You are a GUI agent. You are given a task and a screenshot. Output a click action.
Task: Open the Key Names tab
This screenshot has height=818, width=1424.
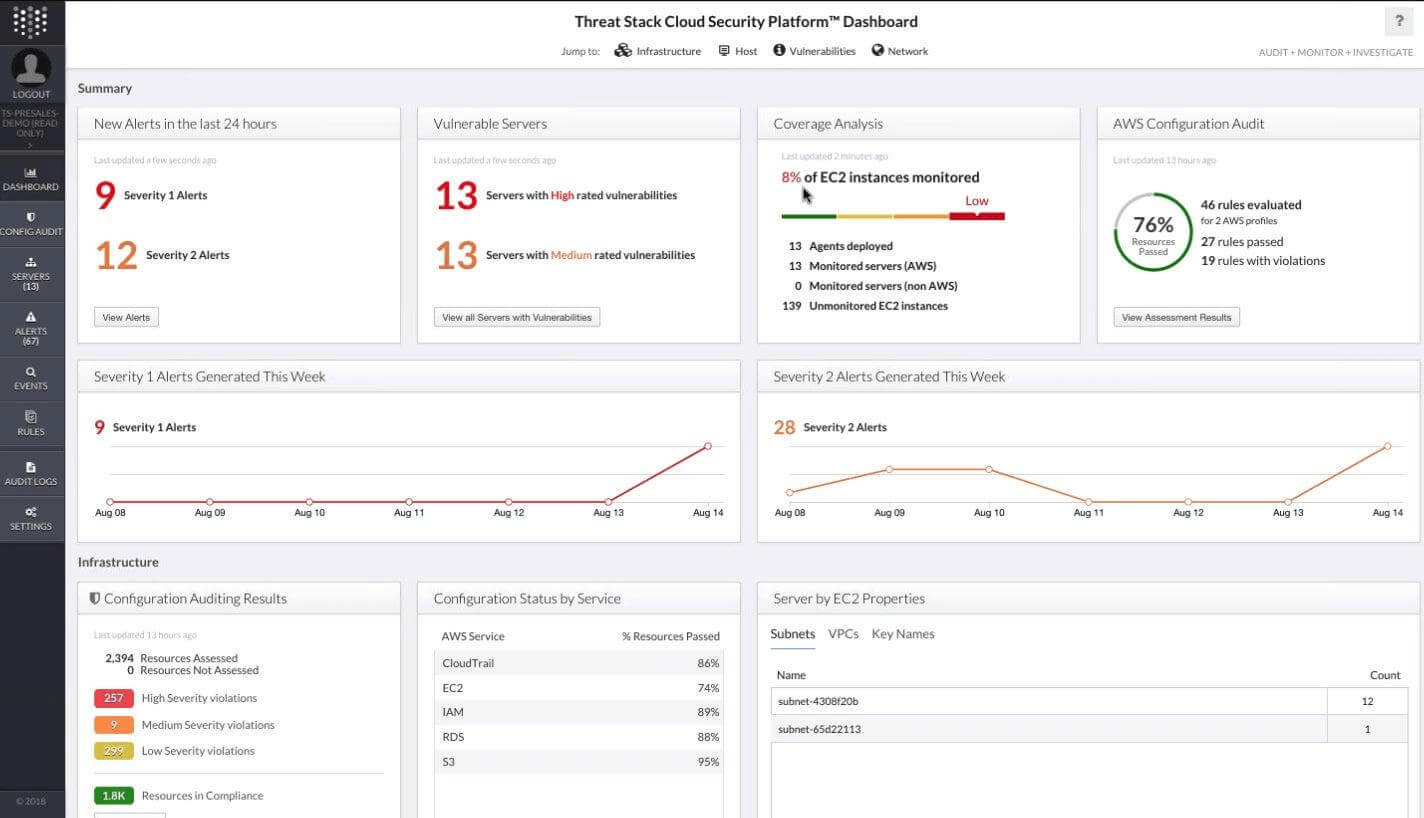click(902, 633)
